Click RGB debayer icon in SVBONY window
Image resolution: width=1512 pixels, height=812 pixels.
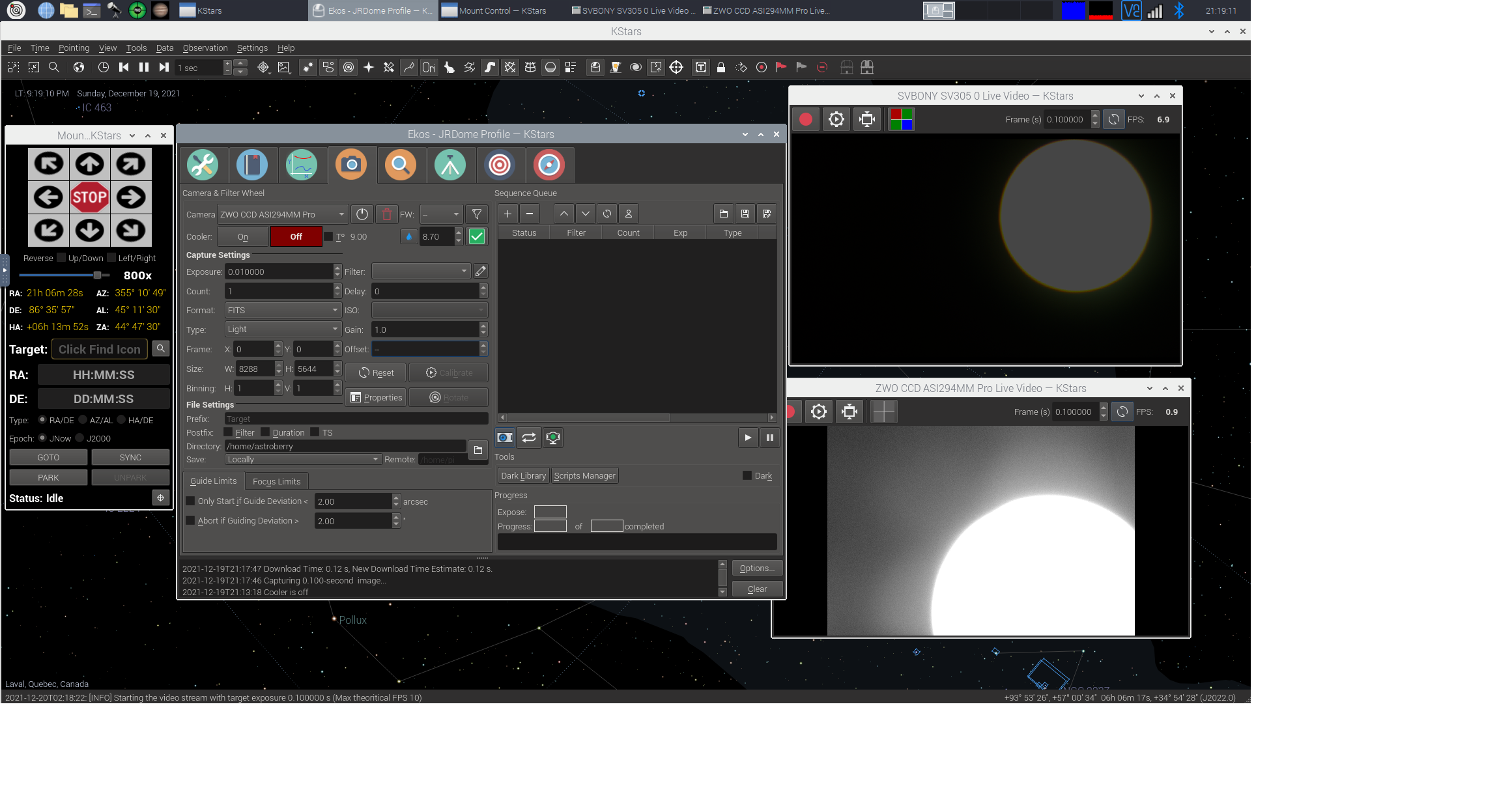[x=902, y=119]
